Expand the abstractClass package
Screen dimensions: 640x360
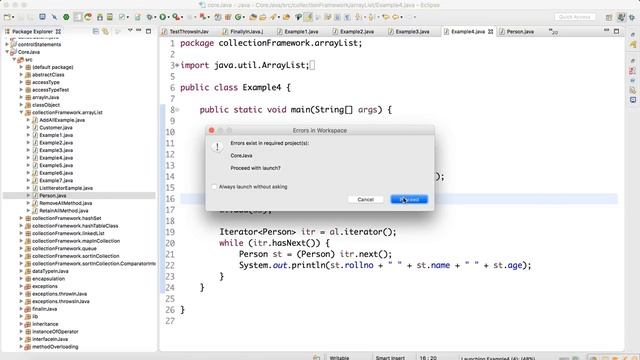[21, 75]
